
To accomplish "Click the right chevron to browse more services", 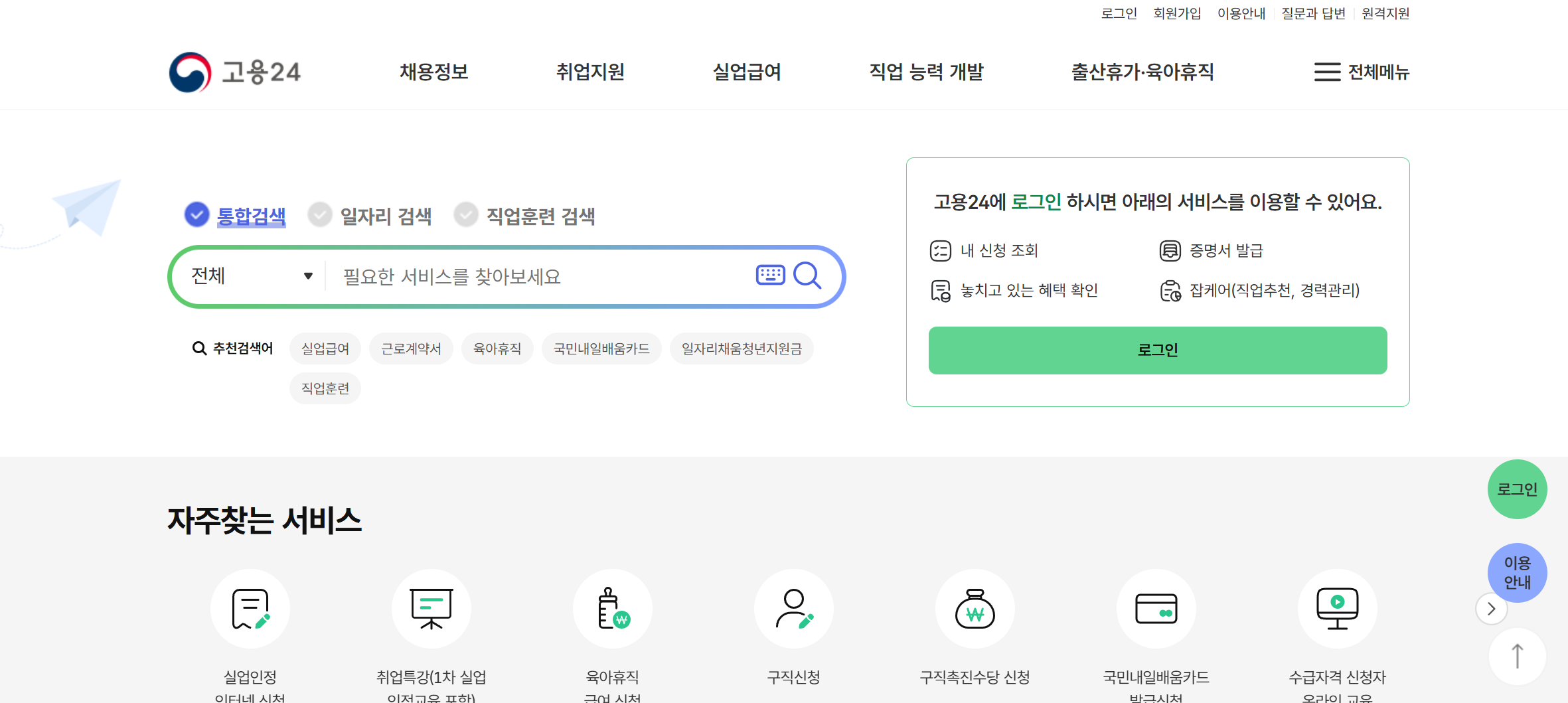I will click(1491, 608).
